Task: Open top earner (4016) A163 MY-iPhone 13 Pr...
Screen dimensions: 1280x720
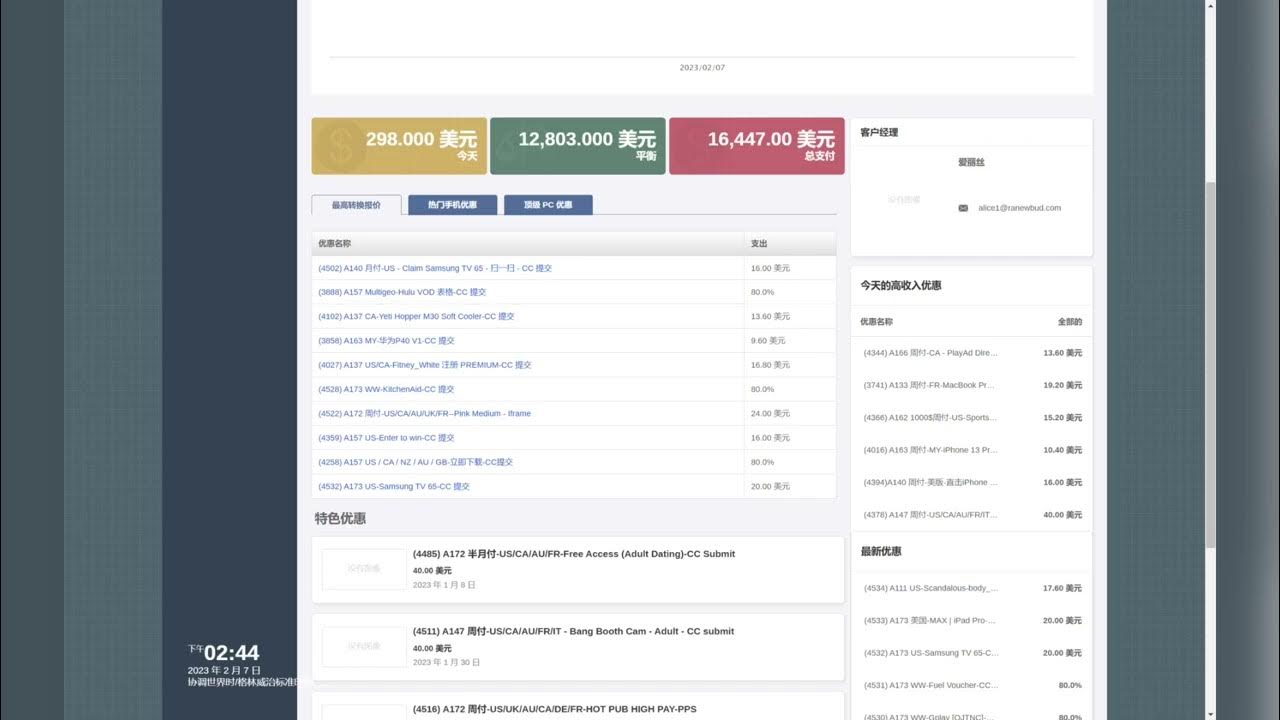Action: [931, 450]
